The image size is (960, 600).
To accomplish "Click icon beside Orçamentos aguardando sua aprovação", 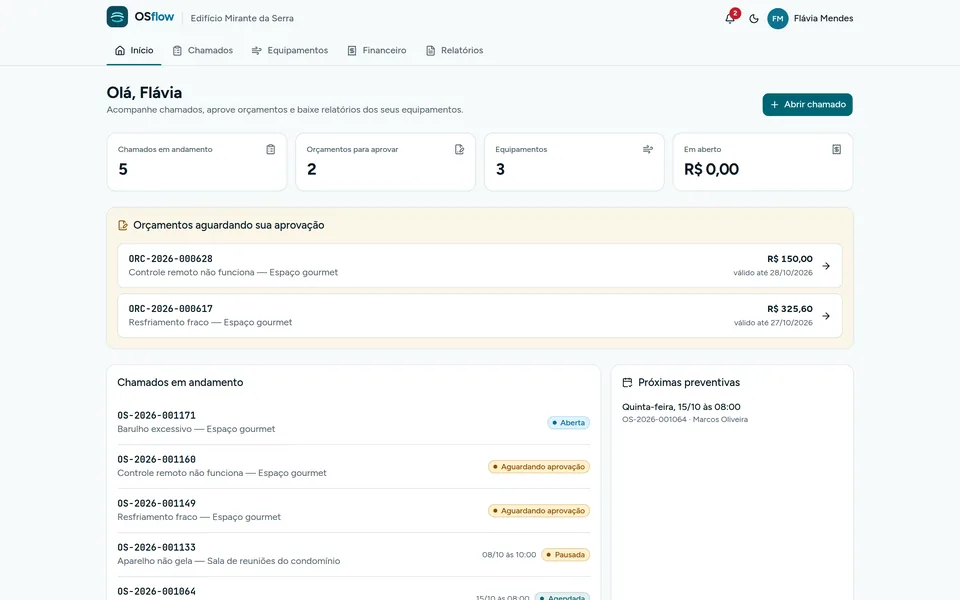I will pos(122,225).
